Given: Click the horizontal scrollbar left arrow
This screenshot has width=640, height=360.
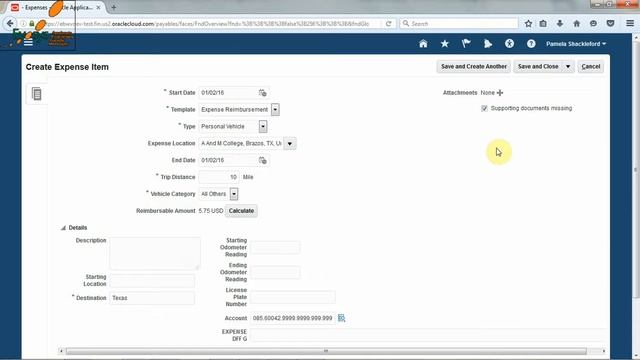Looking at the screenshot, I should tap(61, 351).
